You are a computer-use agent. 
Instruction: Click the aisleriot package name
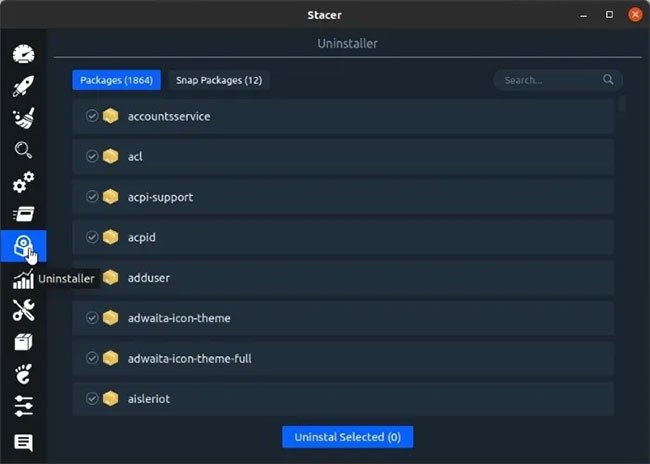[149, 399]
